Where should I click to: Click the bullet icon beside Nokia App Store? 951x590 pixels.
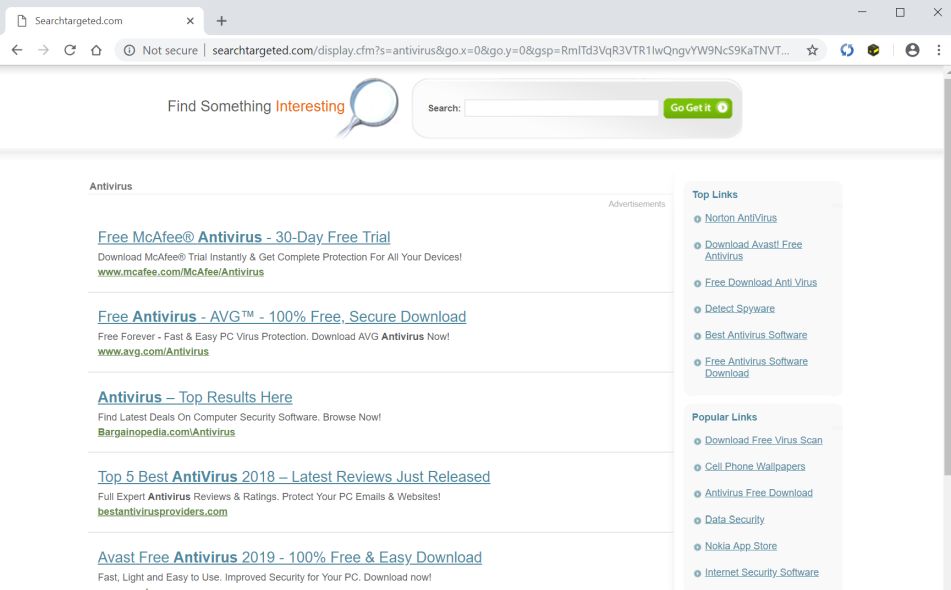click(697, 547)
